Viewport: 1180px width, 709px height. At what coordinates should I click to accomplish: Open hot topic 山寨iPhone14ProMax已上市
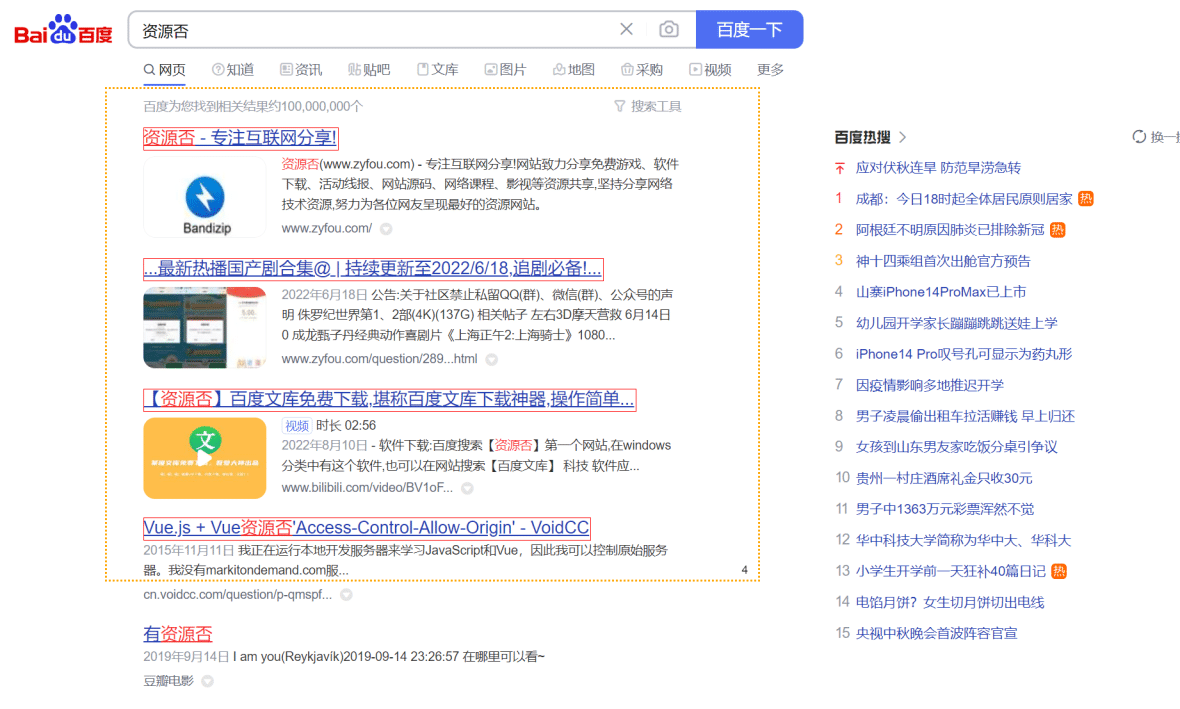(x=941, y=292)
